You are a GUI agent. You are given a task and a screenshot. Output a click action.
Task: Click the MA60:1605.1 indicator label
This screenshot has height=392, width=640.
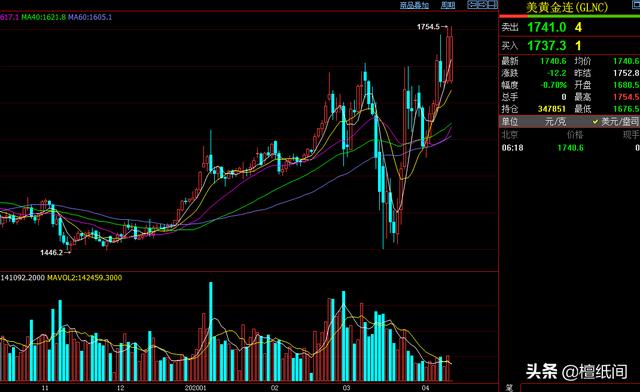[x=90, y=17]
